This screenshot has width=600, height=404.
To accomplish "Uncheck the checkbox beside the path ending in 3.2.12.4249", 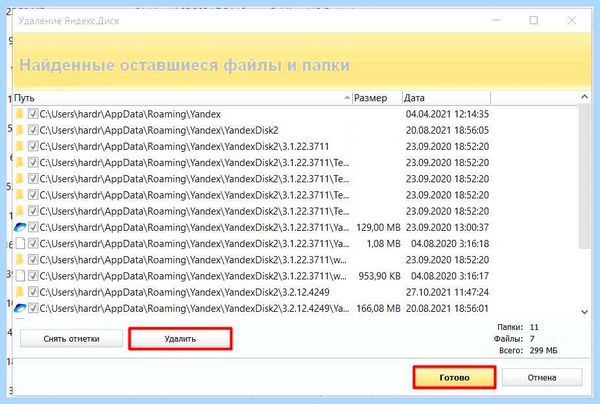I will pos(33,292).
